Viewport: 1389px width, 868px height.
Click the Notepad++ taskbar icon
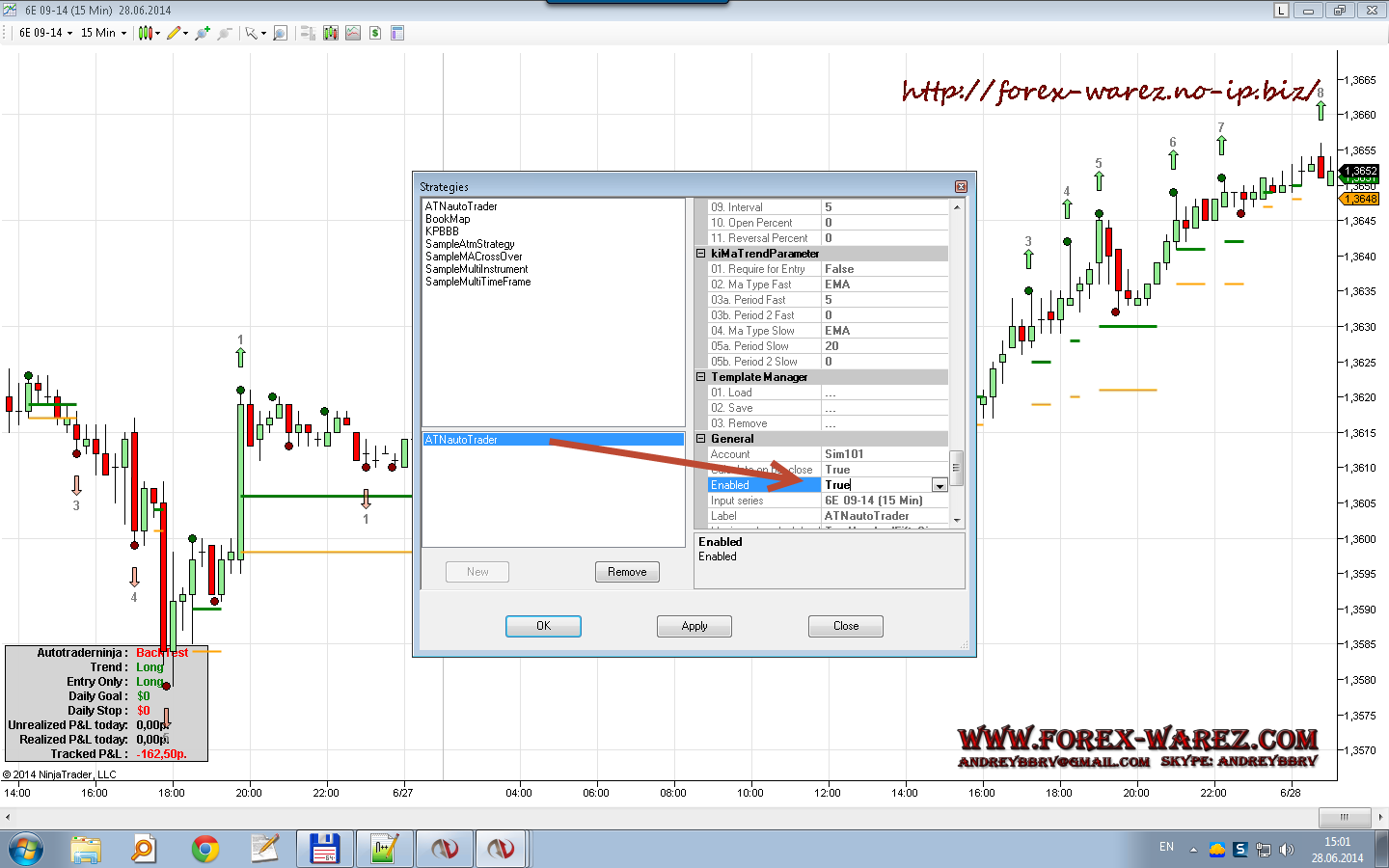[264, 849]
